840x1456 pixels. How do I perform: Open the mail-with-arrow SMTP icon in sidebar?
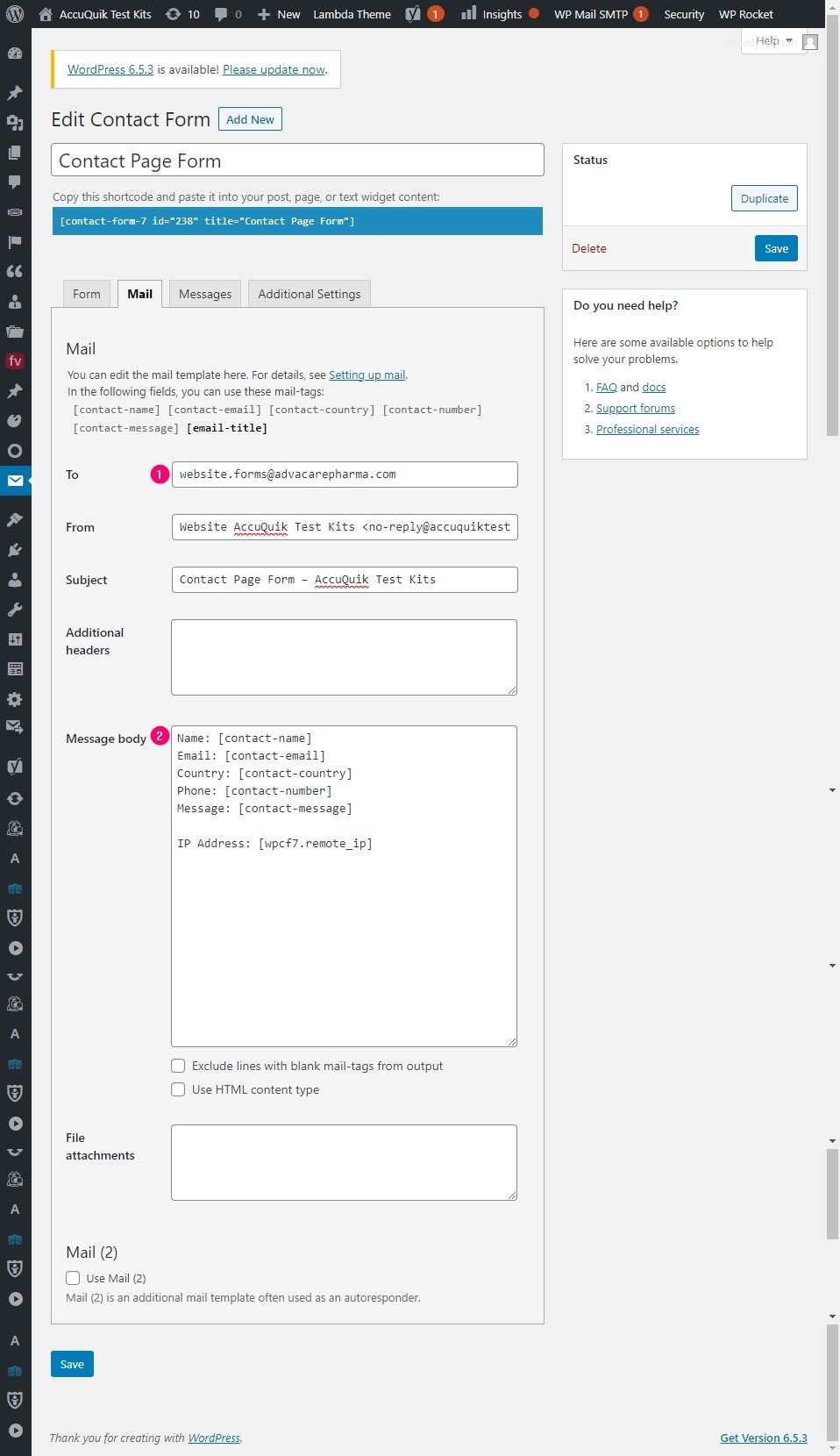(x=15, y=726)
